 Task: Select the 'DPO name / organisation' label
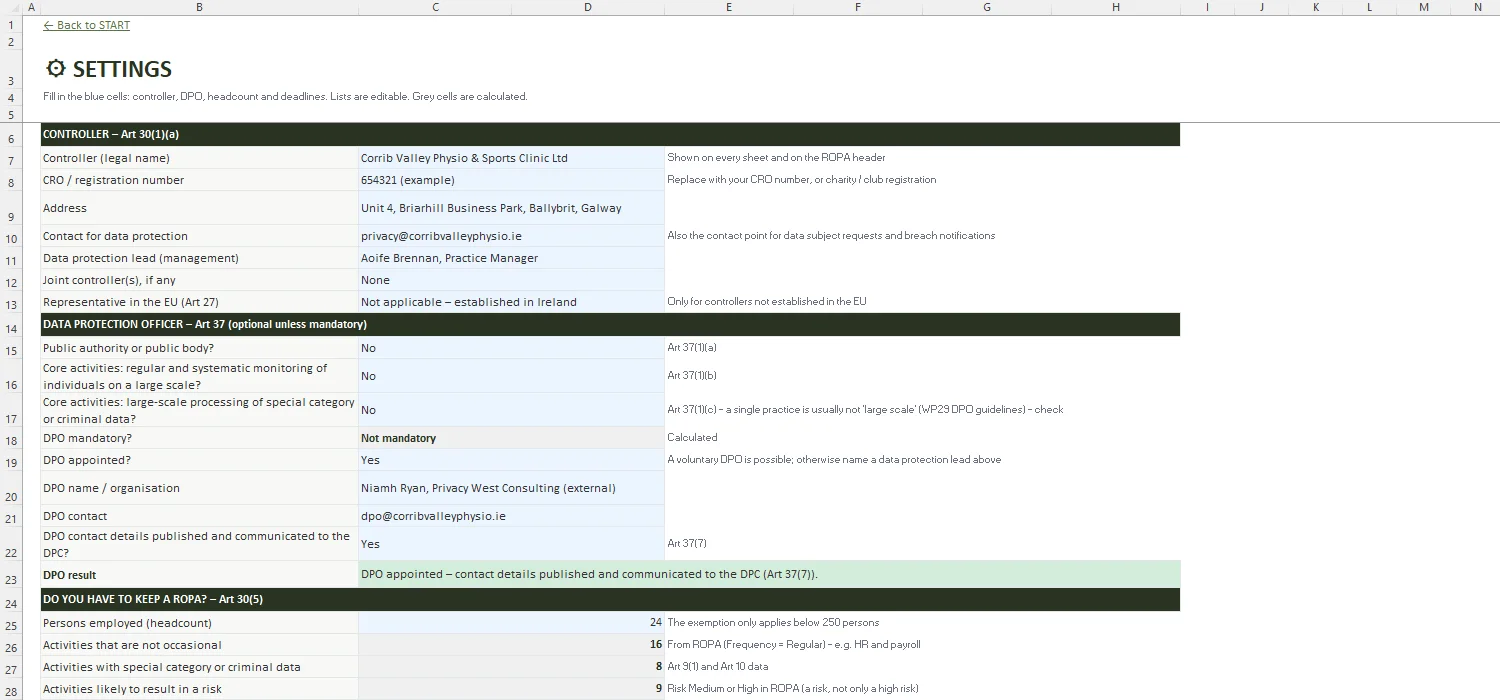coord(199,488)
